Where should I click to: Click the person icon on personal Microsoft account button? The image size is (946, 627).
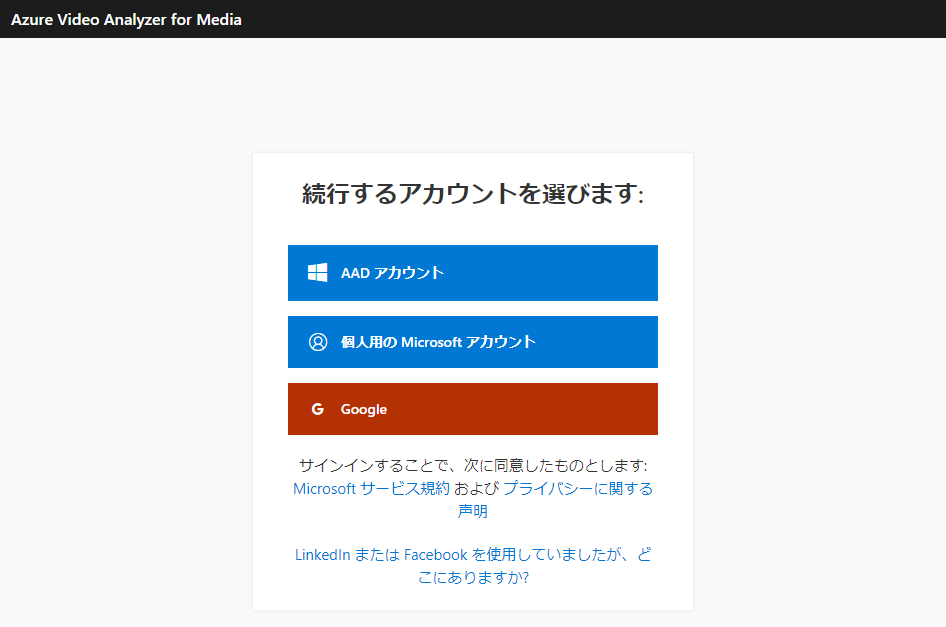[x=318, y=342]
